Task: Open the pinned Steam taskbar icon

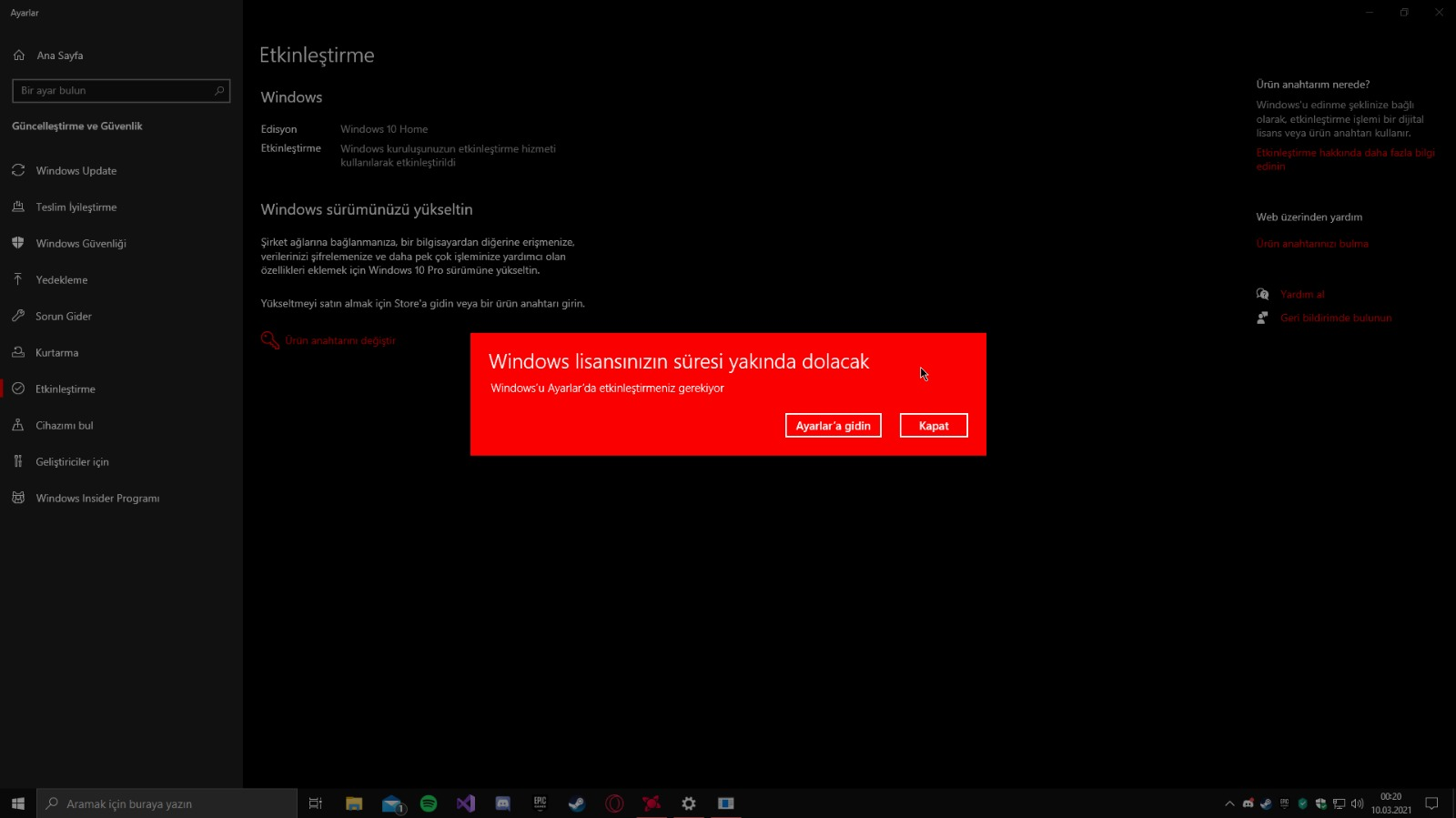Action: coord(577,803)
